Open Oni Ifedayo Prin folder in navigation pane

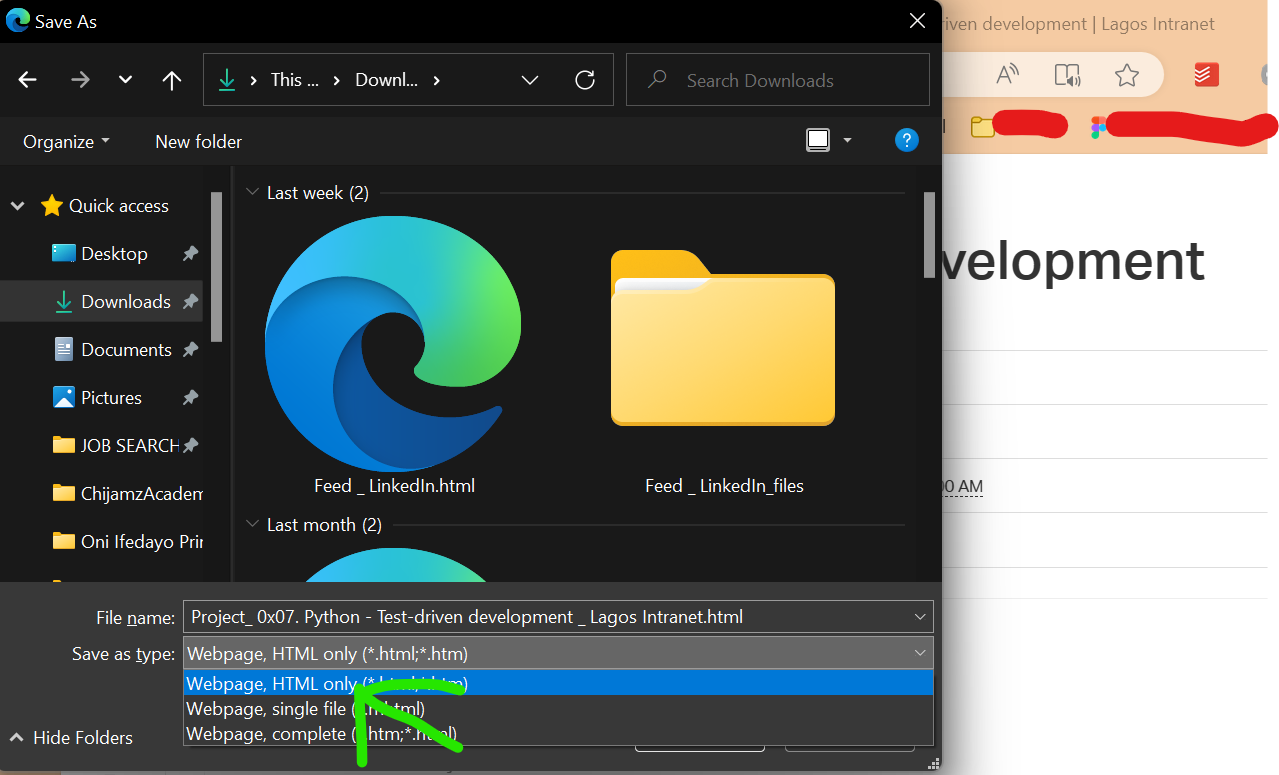pos(128,541)
